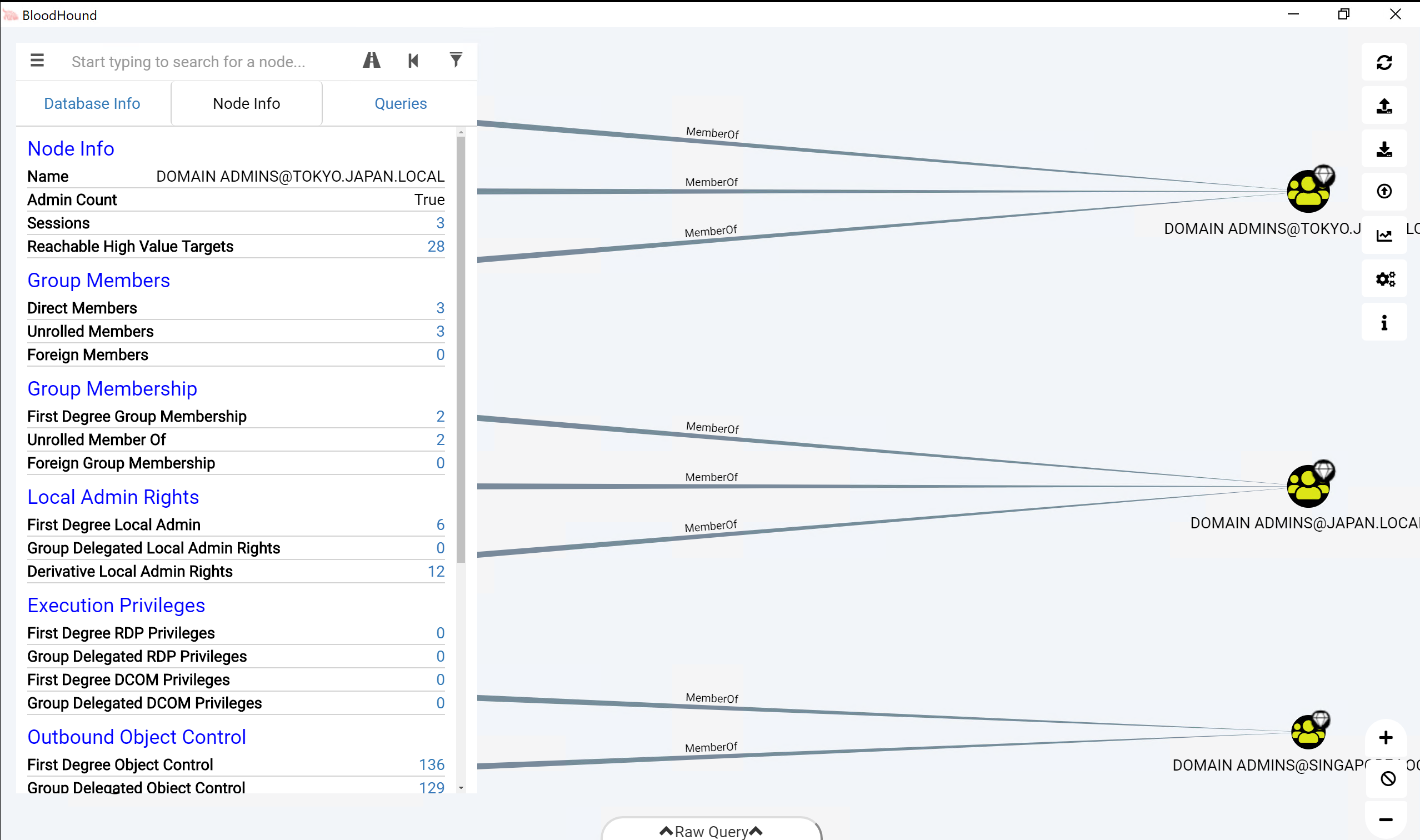
Task: Click the Upload Data icon
Action: tap(1384, 106)
